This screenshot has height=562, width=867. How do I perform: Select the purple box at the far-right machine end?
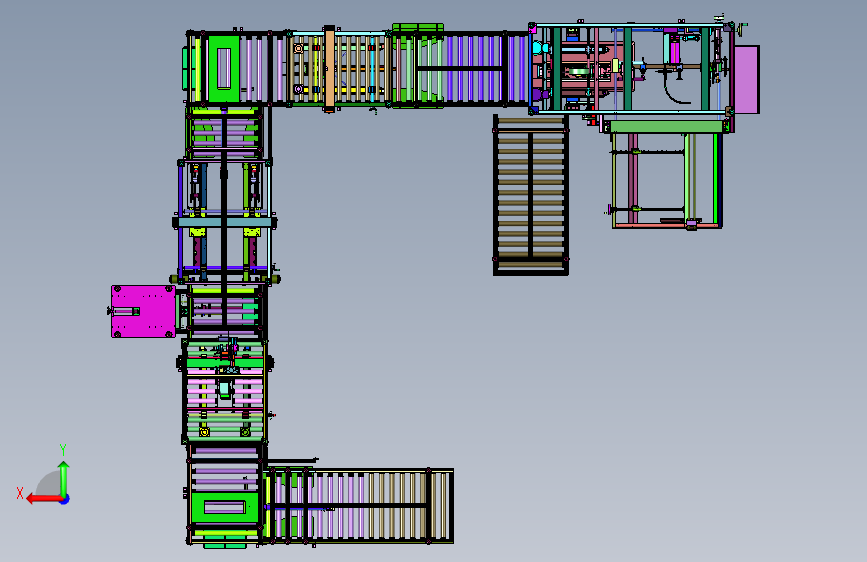[746, 80]
